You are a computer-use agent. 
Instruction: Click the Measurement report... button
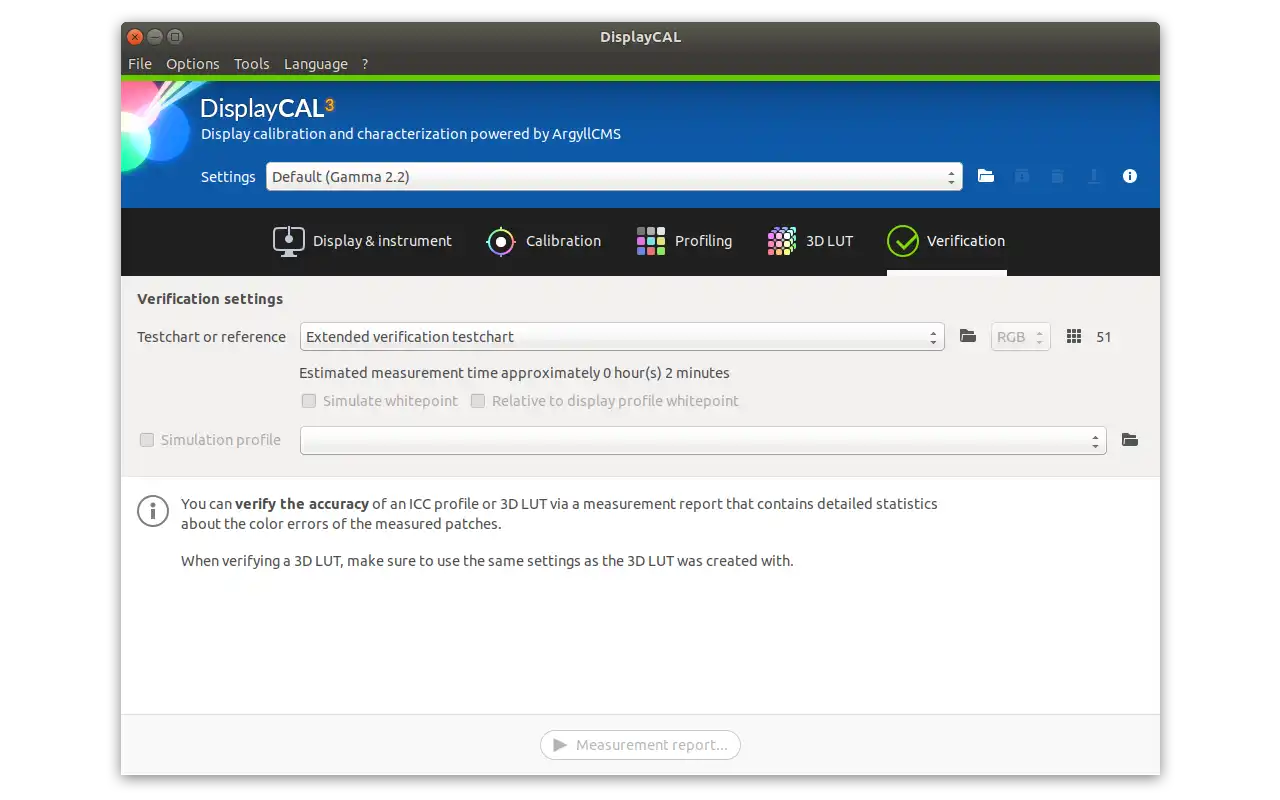(640, 745)
